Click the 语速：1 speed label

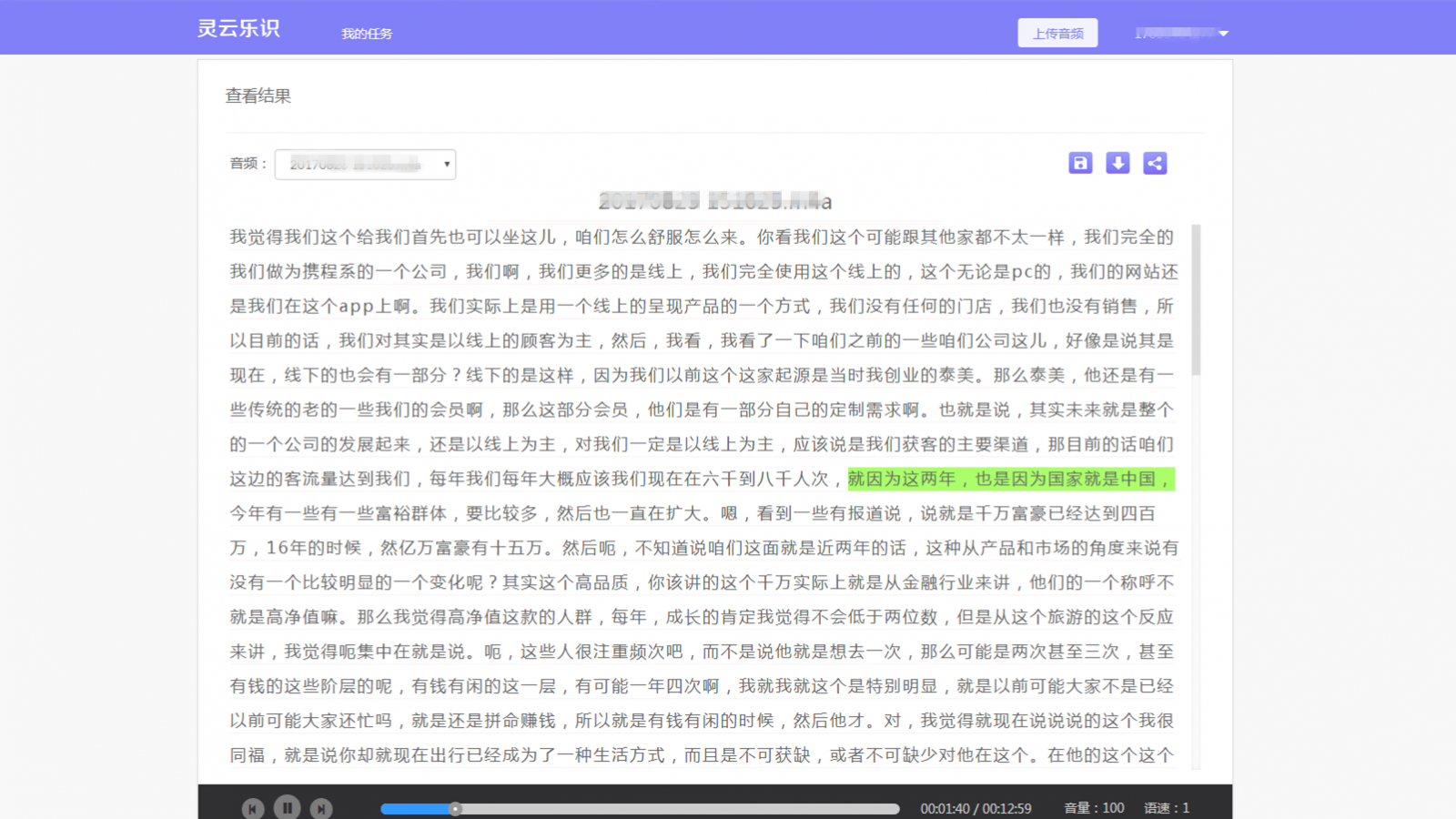click(1167, 808)
